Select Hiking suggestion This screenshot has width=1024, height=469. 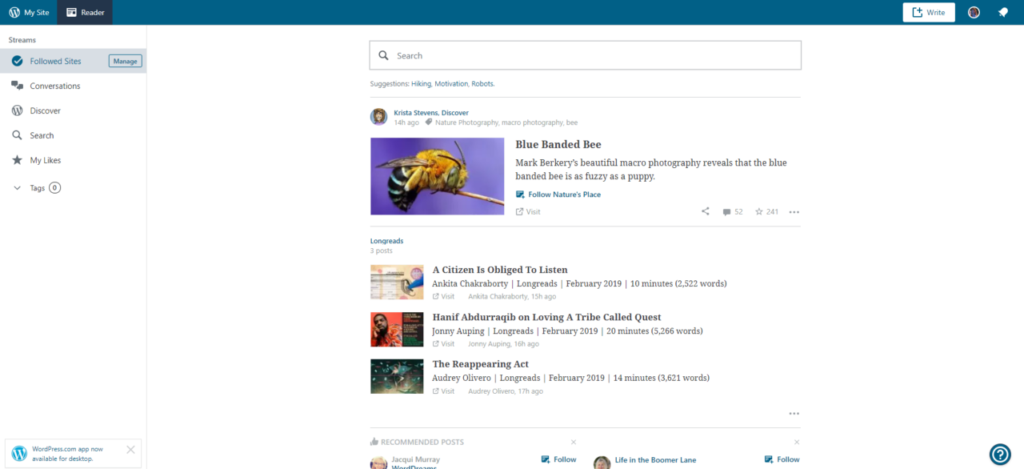(421, 84)
